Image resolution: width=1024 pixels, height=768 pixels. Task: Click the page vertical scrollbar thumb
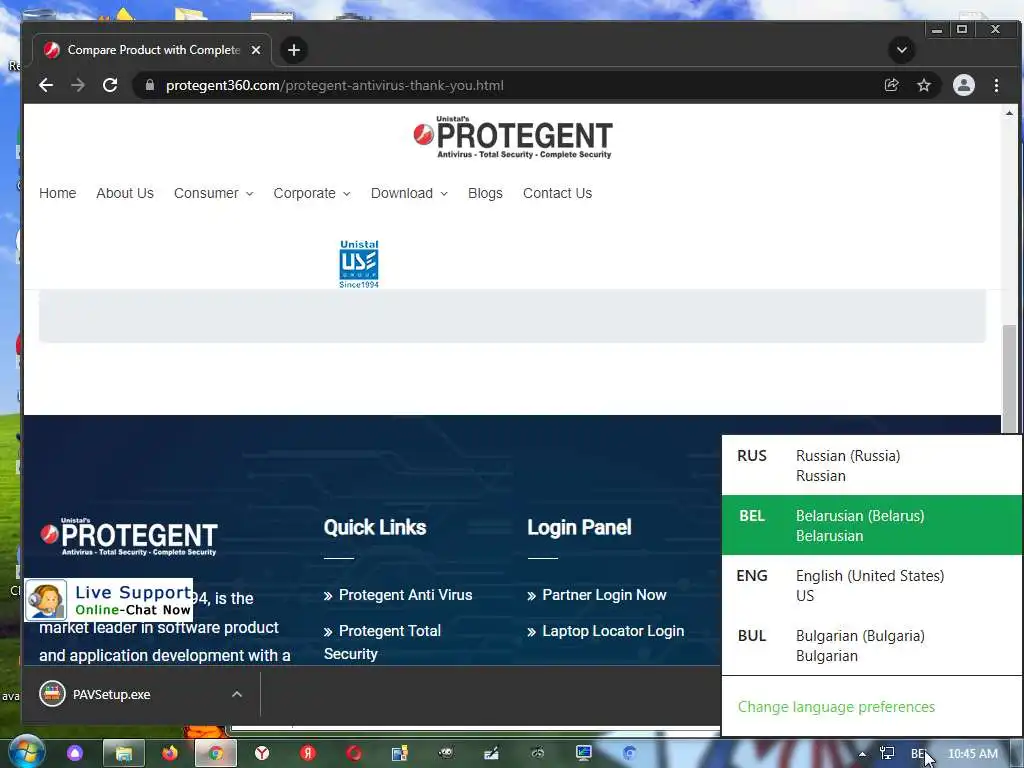1009,379
